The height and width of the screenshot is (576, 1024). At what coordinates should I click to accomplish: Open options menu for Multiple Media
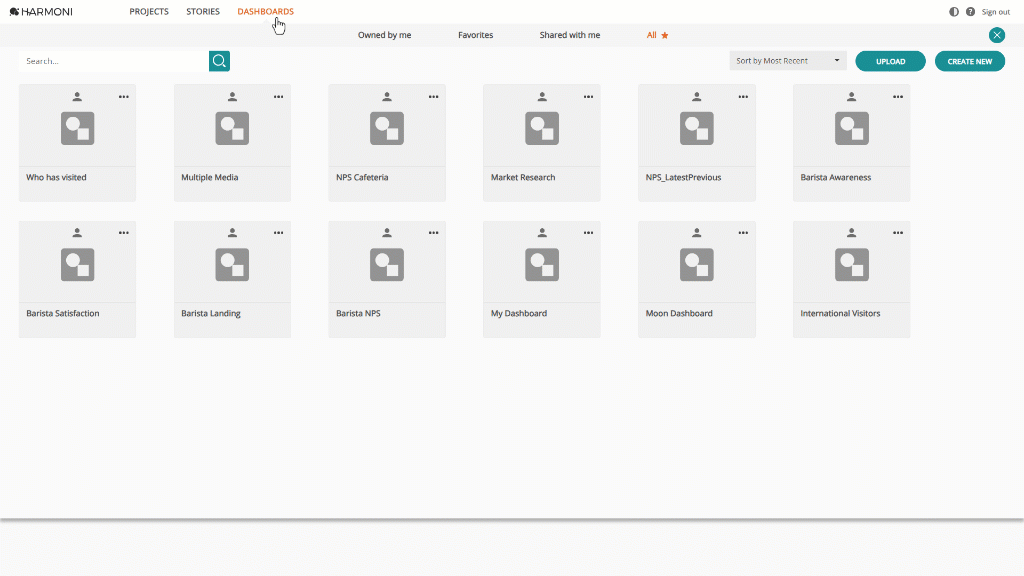pyautogui.click(x=278, y=97)
